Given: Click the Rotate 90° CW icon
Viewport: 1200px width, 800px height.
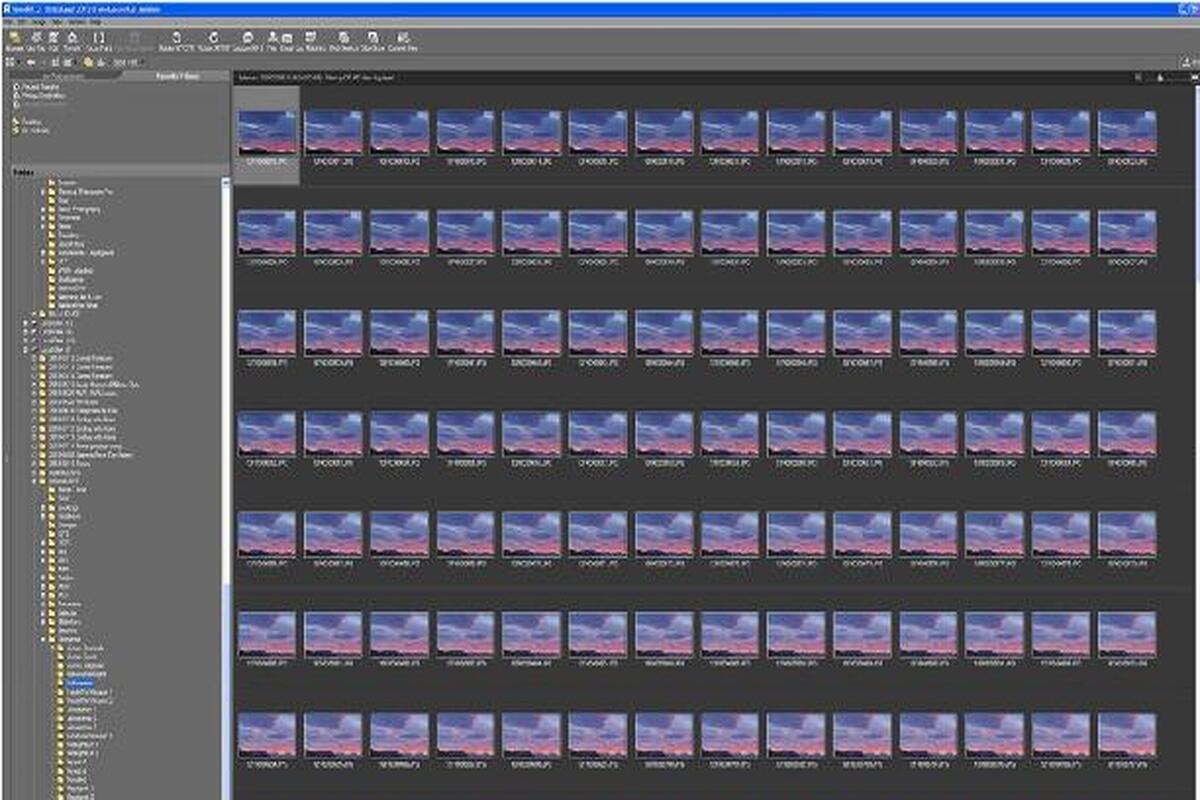Looking at the screenshot, I should click(214, 40).
